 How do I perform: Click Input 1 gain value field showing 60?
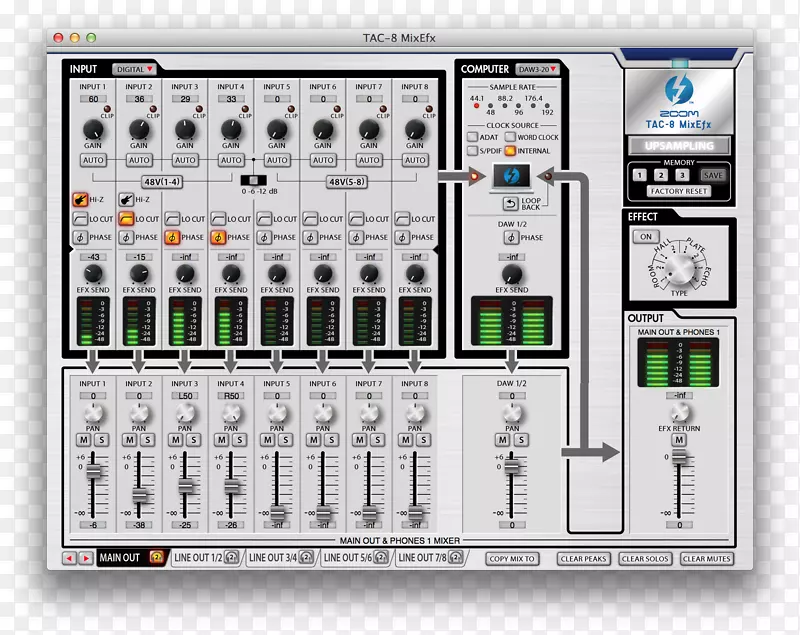click(93, 99)
